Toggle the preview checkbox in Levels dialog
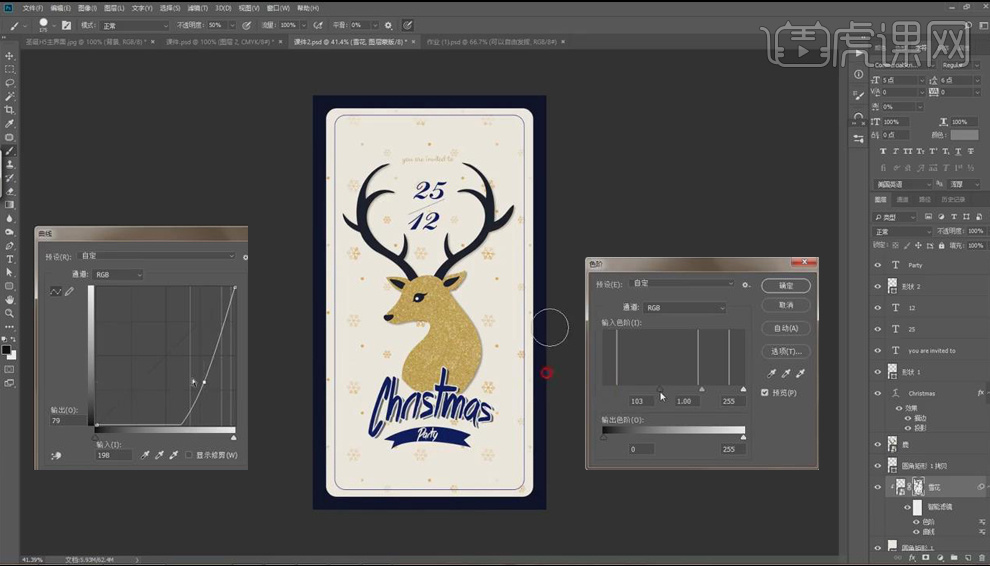The height and width of the screenshot is (566, 990). click(766, 393)
